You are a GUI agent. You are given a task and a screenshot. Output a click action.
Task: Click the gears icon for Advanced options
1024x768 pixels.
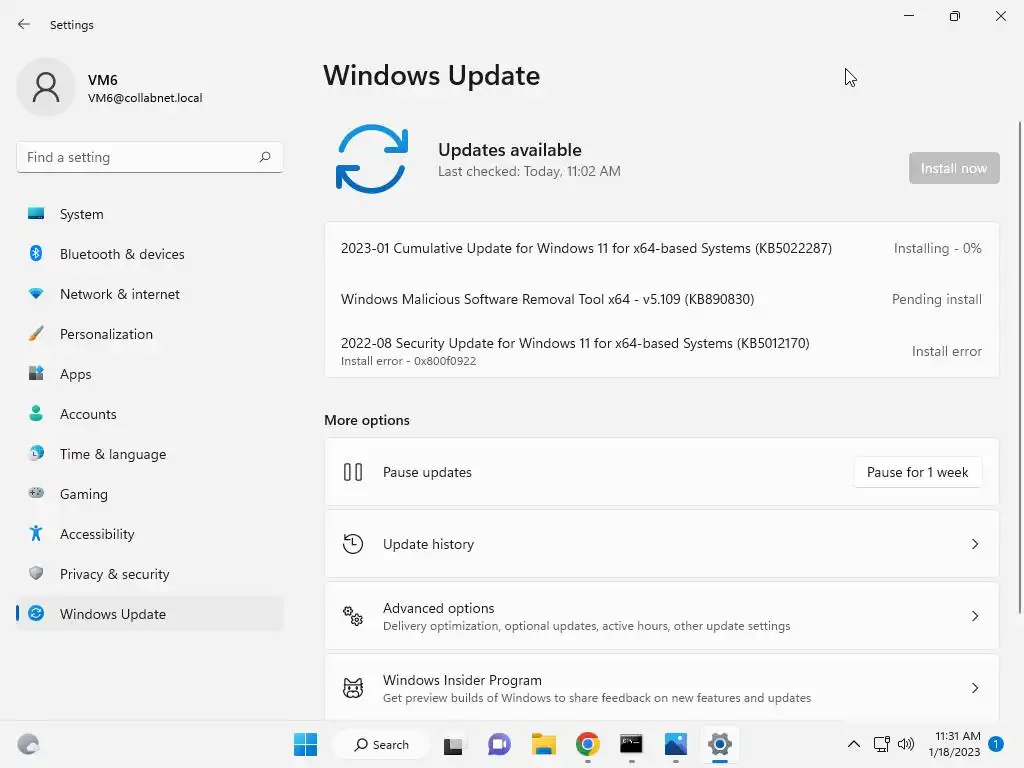(353, 615)
